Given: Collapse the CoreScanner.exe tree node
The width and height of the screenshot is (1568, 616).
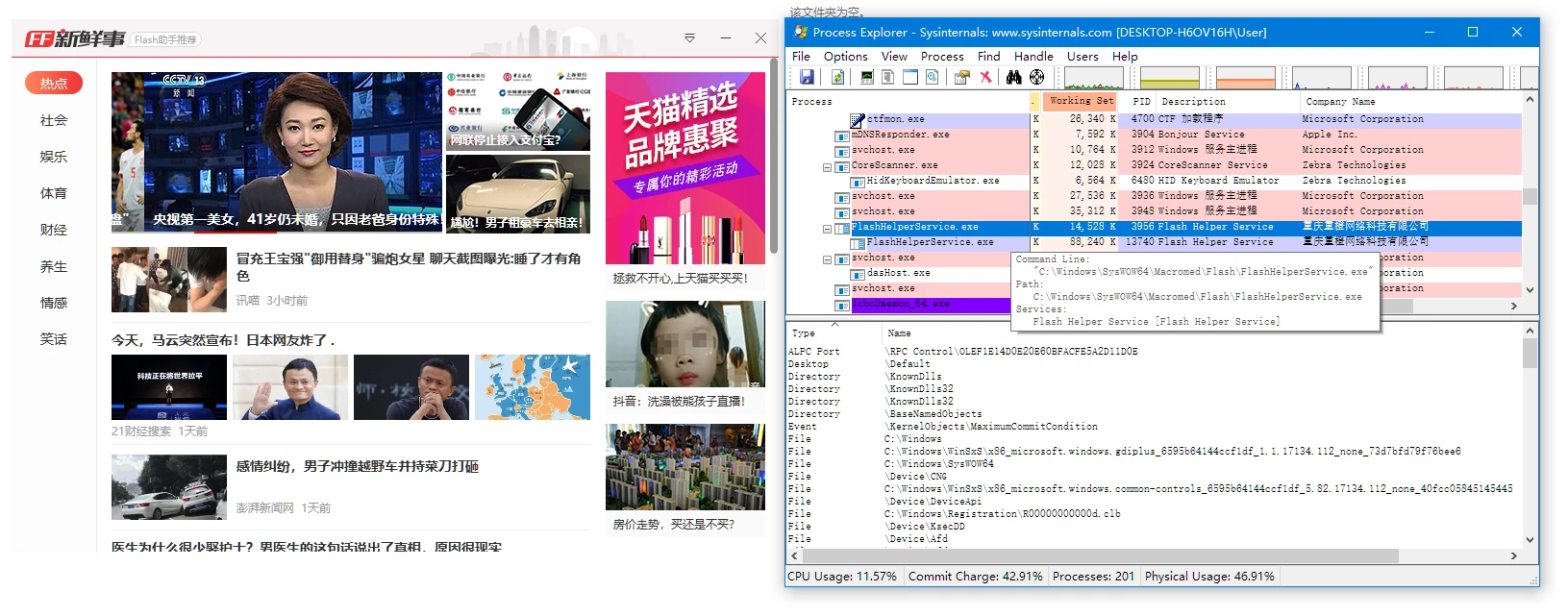Looking at the screenshot, I should [827, 167].
